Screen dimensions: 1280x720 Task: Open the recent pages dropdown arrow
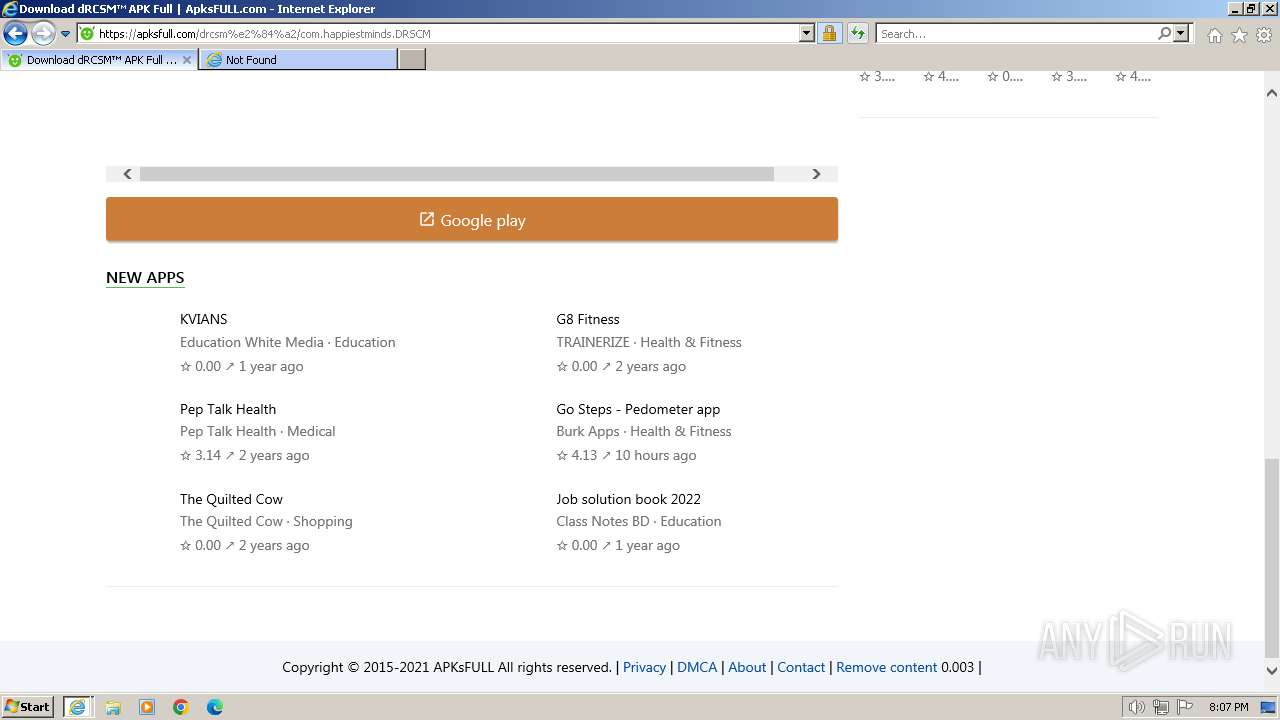click(x=65, y=34)
